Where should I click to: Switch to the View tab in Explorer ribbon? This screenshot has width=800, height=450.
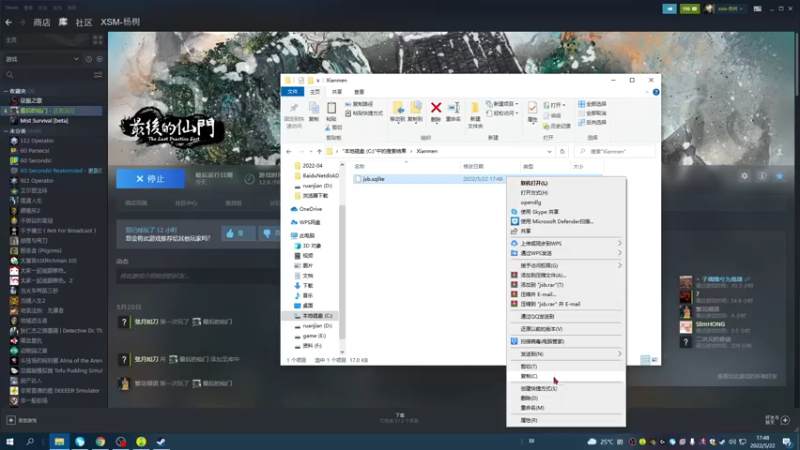pyautogui.click(x=359, y=92)
